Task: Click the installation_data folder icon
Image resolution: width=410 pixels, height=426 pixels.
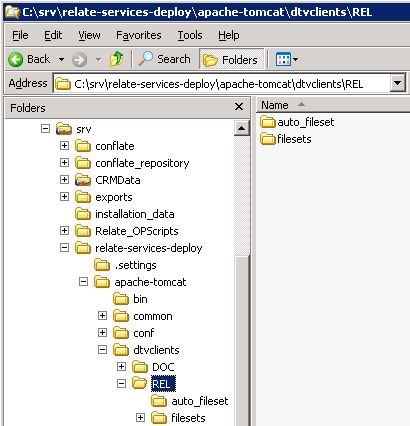Action: point(83,214)
